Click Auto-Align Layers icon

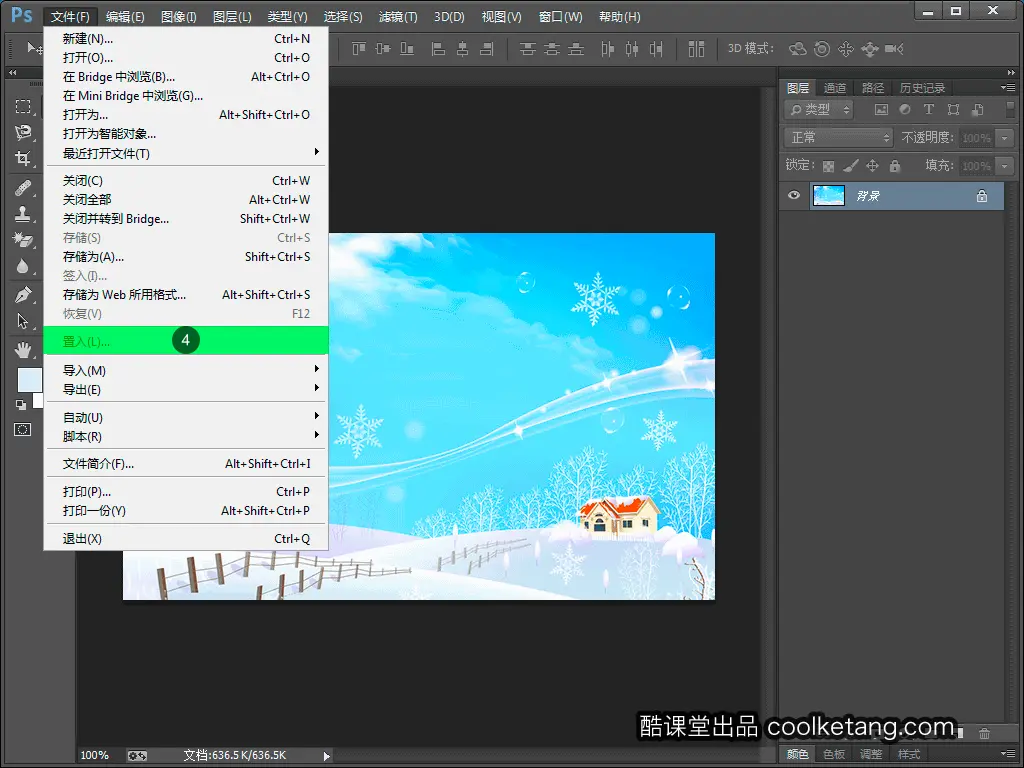[x=697, y=48]
